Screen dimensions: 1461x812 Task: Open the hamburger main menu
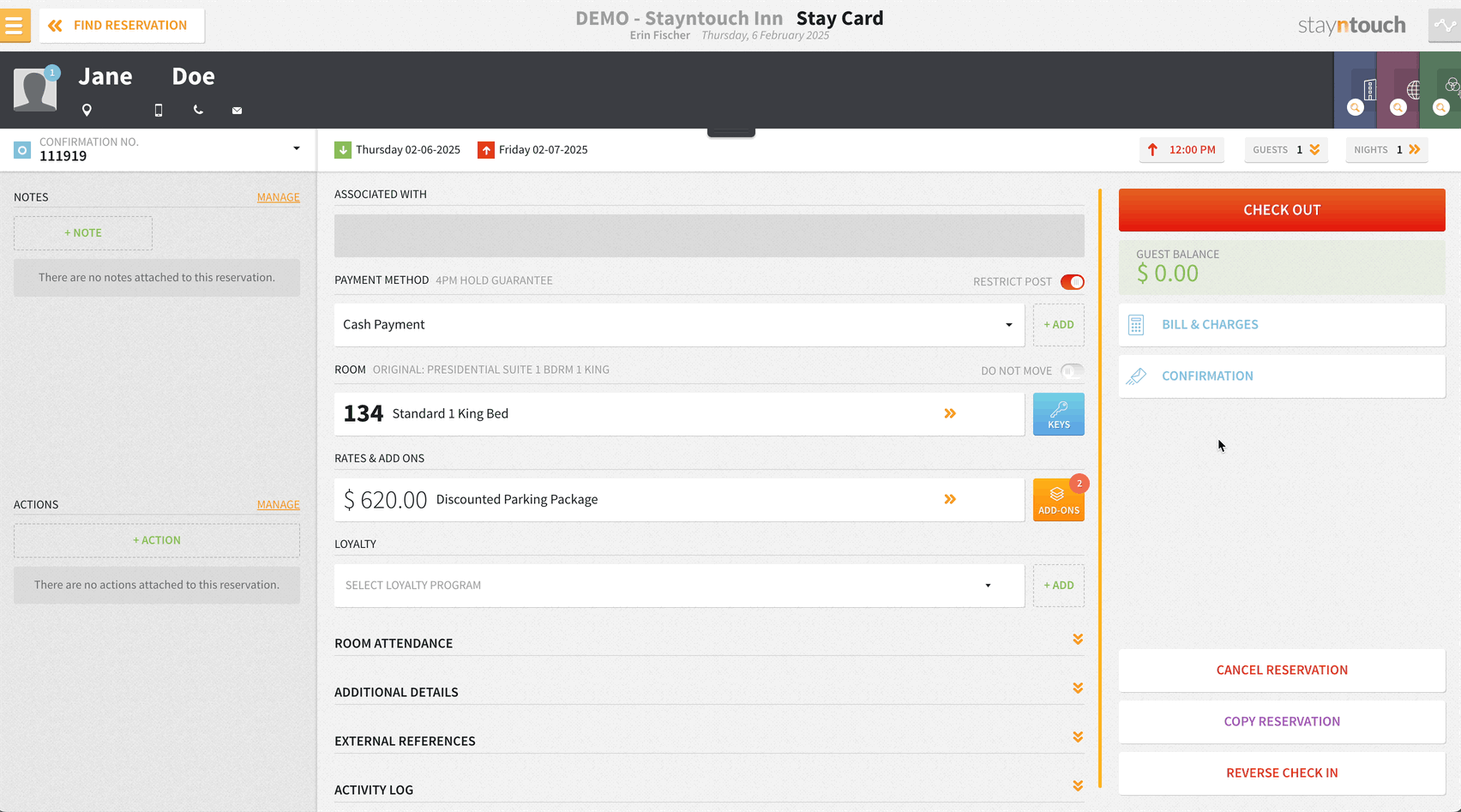14,26
